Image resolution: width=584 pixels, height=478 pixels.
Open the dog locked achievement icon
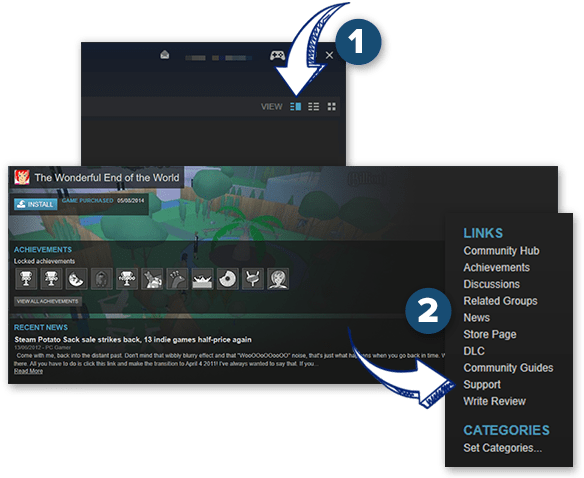click(x=152, y=278)
